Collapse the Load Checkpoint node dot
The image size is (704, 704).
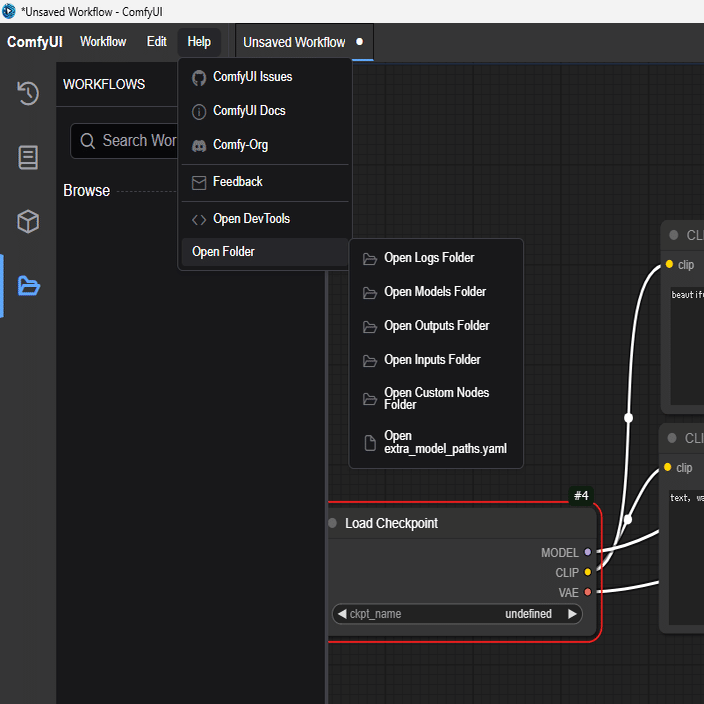tap(332, 523)
